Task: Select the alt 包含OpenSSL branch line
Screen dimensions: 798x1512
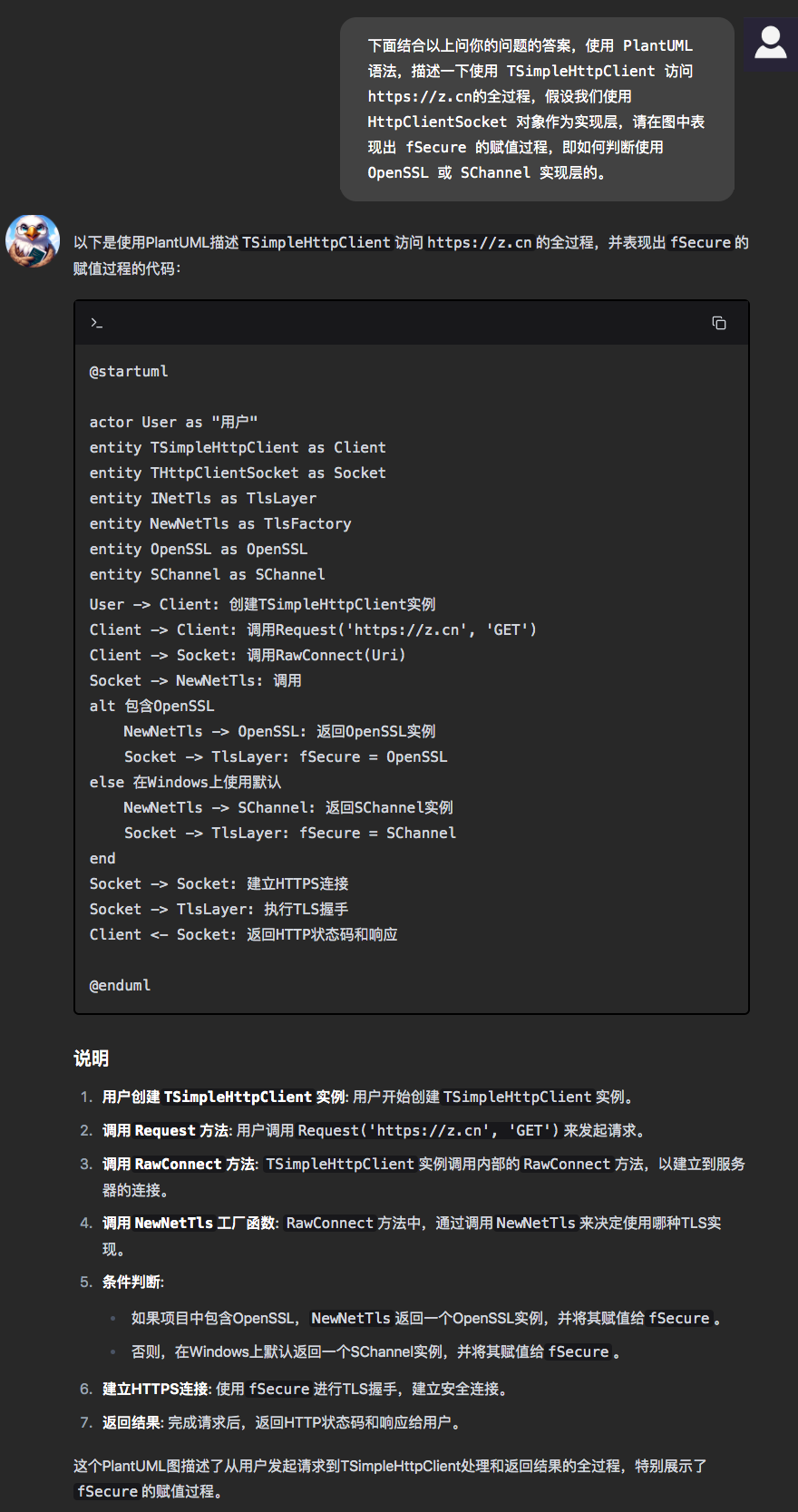Action: pyautogui.click(x=151, y=706)
